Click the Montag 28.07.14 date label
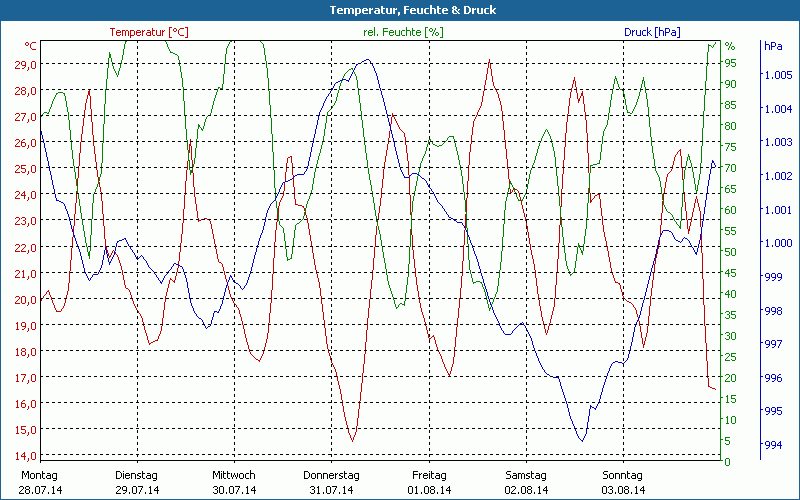The height and width of the screenshot is (500, 800). click(x=40, y=482)
